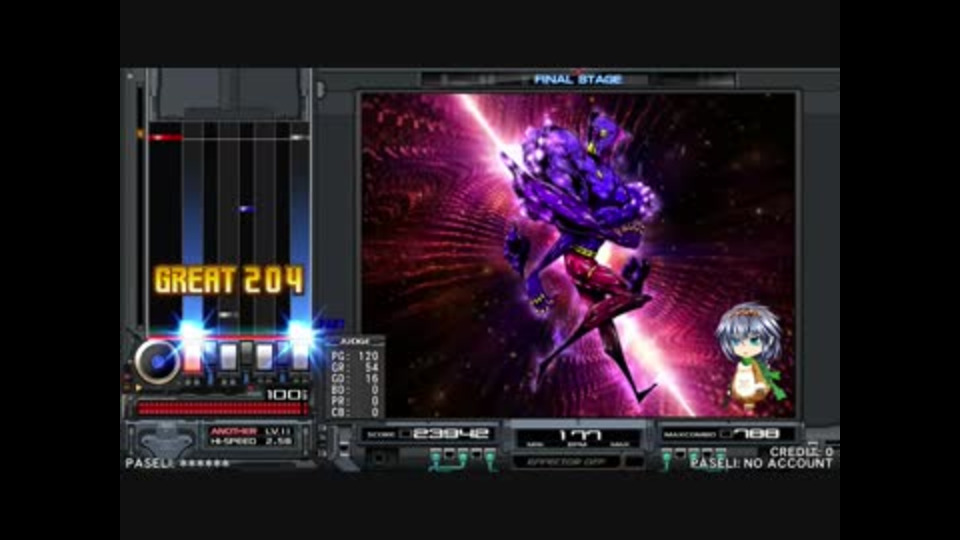Click the turntable scratch disc
The width and height of the screenshot is (960, 540).
click(x=157, y=361)
